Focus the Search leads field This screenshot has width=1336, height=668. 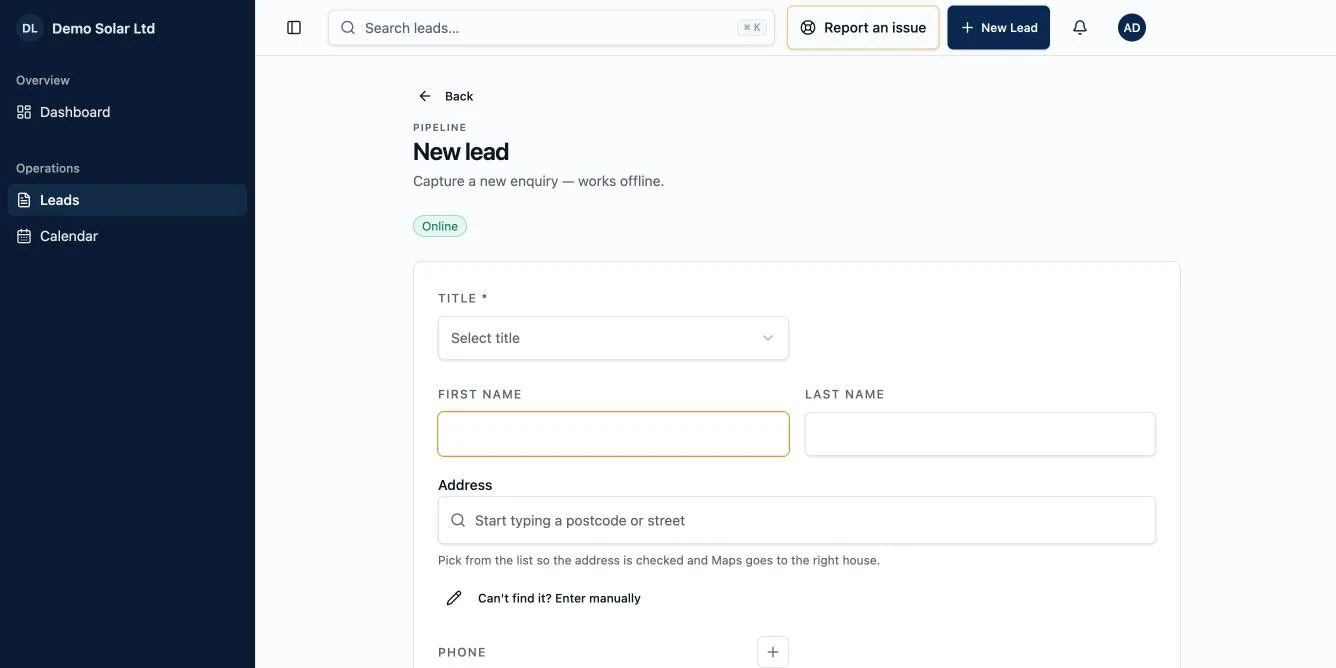pos(551,28)
